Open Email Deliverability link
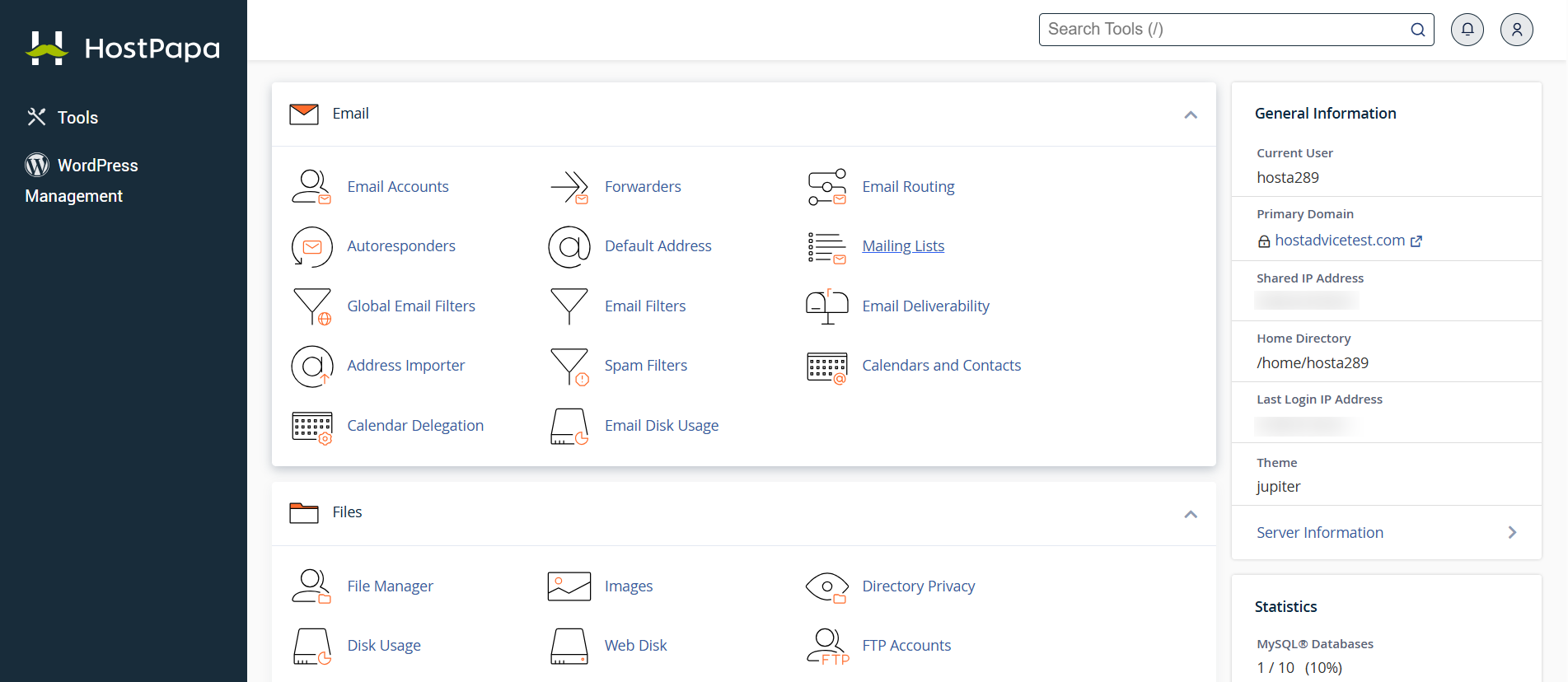 [925, 306]
